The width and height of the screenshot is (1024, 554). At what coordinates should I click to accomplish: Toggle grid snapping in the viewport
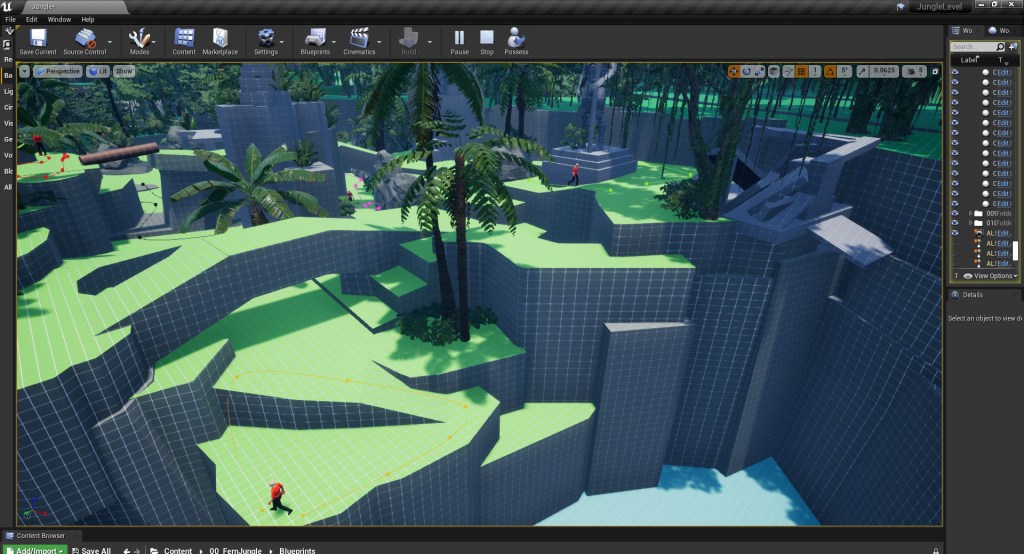click(x=801, y=71)
